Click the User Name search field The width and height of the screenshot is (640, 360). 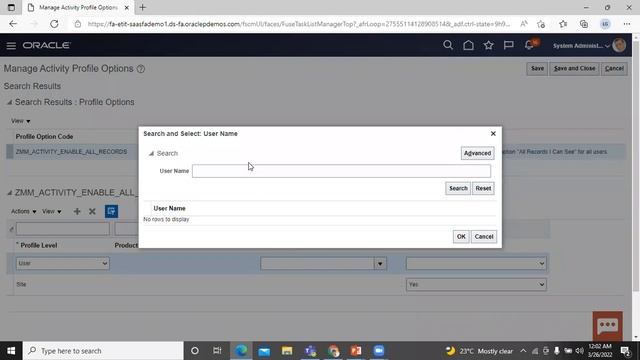[341, 171]
